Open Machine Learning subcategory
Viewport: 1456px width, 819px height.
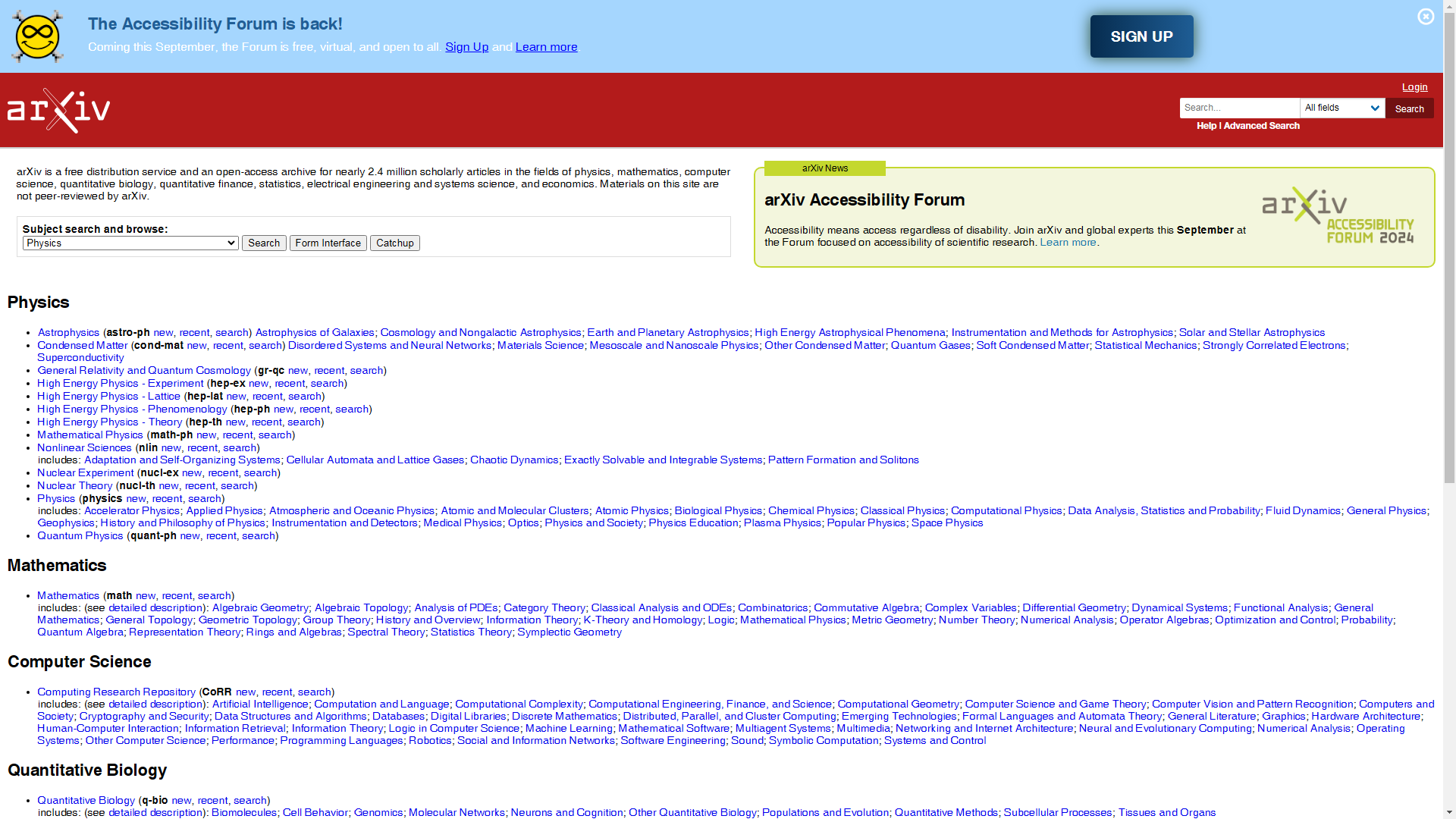[569, 729]
